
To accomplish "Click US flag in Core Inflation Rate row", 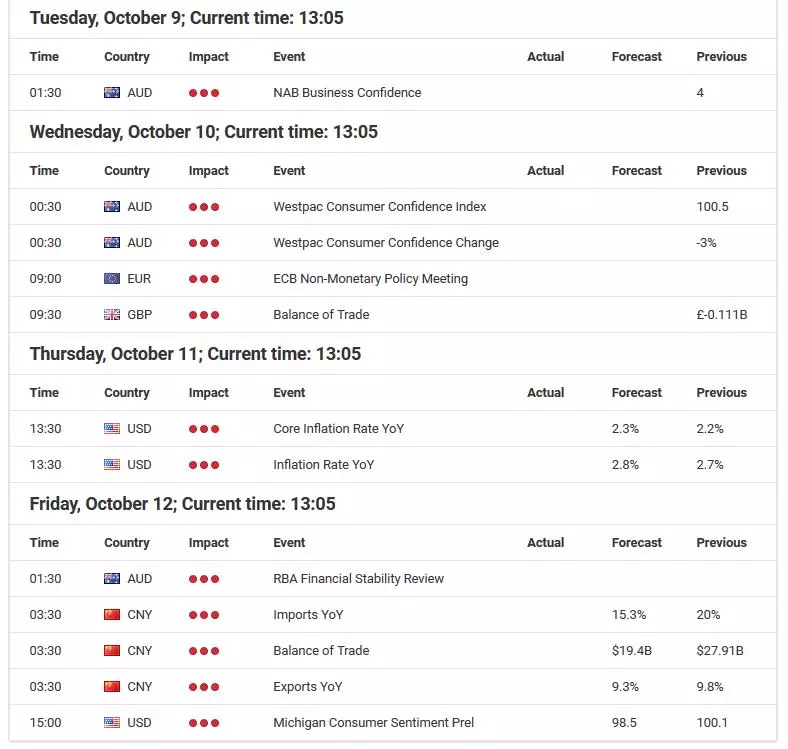I will coord(112,428).
